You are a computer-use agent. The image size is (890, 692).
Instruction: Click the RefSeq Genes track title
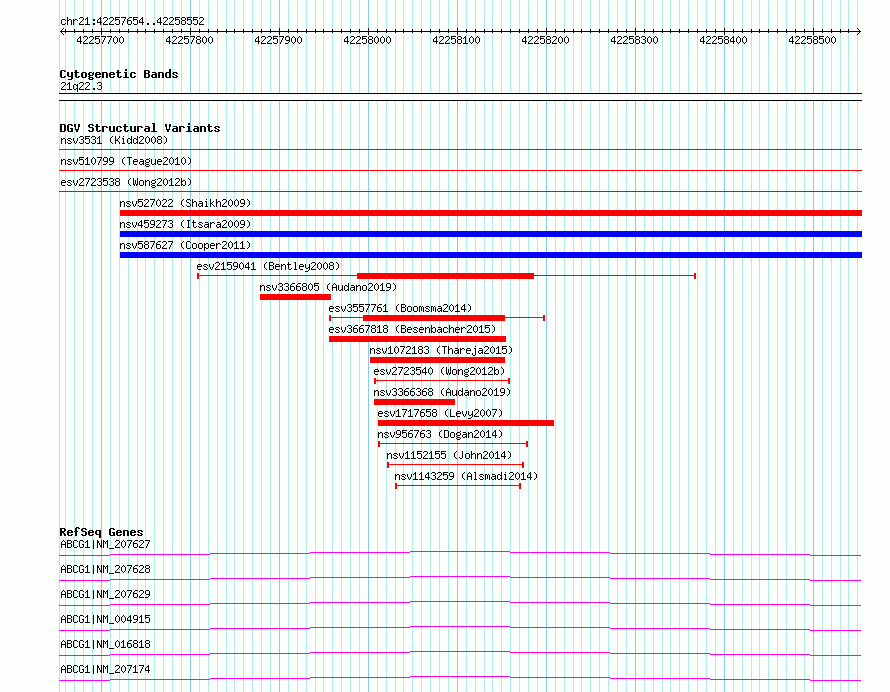[x=102, y=532]
